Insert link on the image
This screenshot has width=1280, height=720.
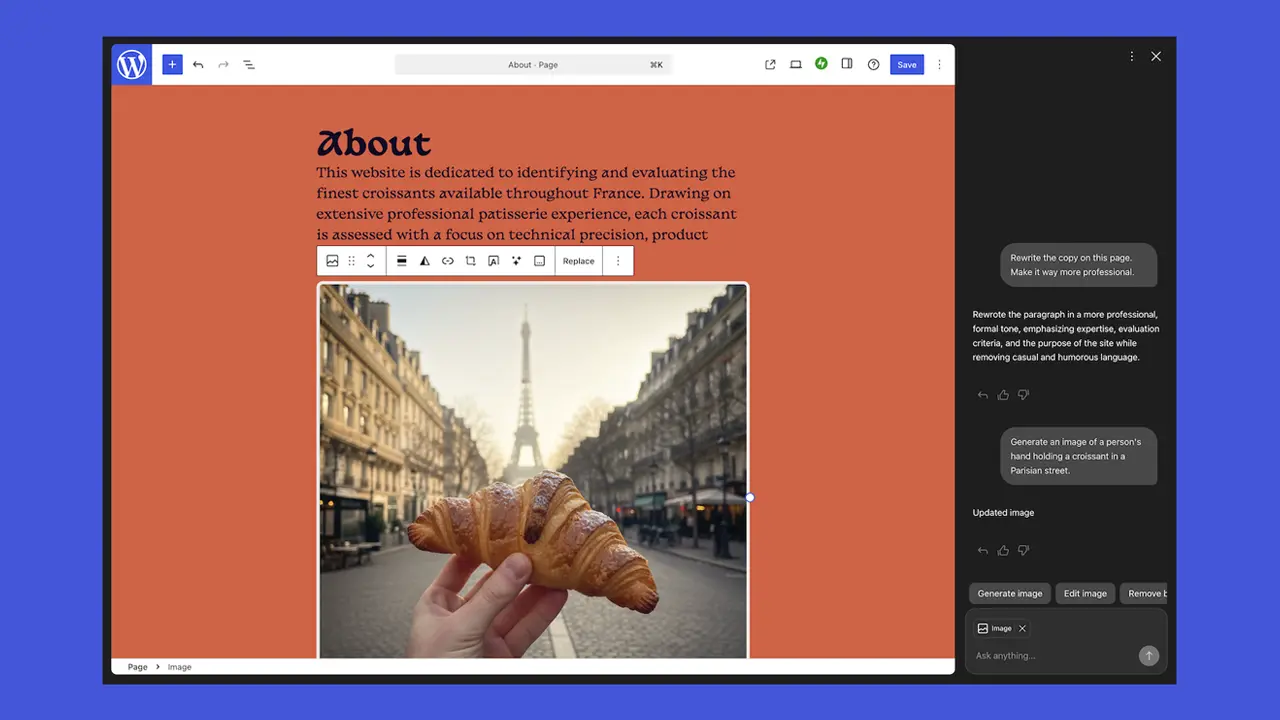pyautogui.click(x=447, y=261)
